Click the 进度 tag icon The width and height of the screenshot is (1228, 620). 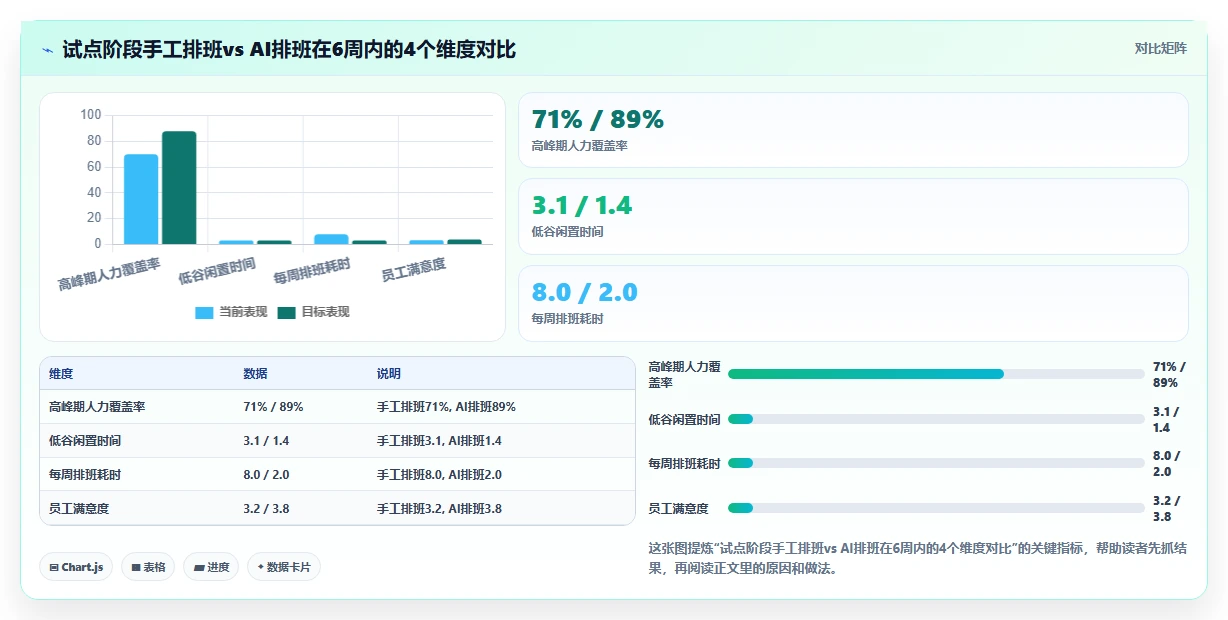pyautogui.click(x=199, y=567)
